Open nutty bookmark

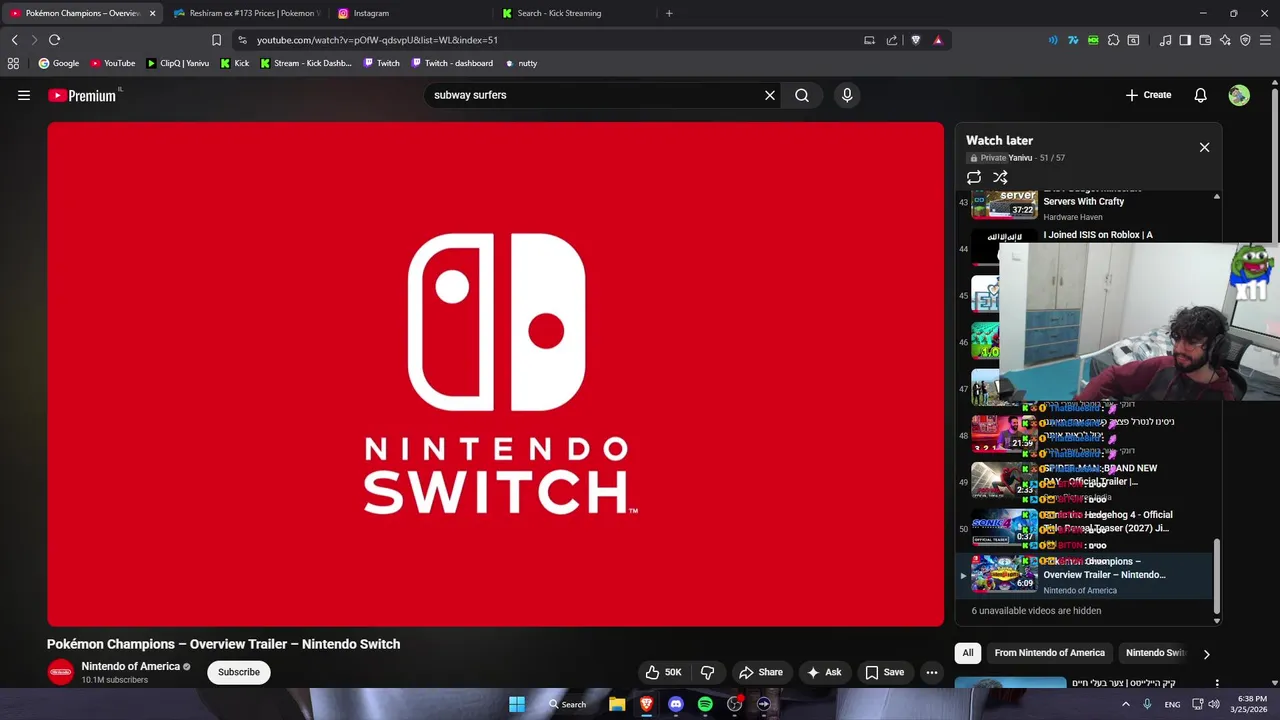point(521,63)
